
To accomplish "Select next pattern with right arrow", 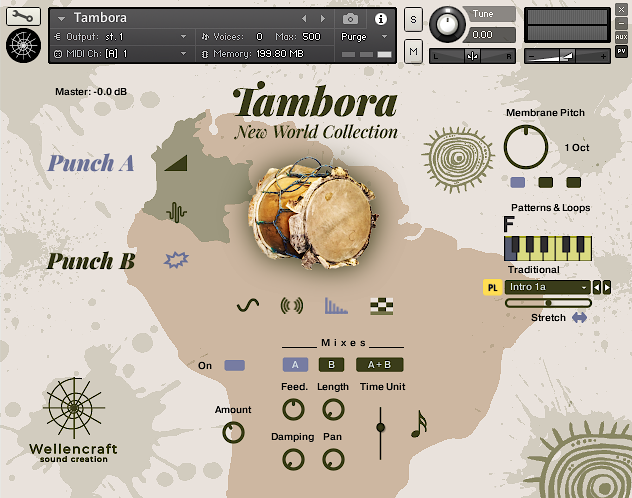I will pos(607,287).
